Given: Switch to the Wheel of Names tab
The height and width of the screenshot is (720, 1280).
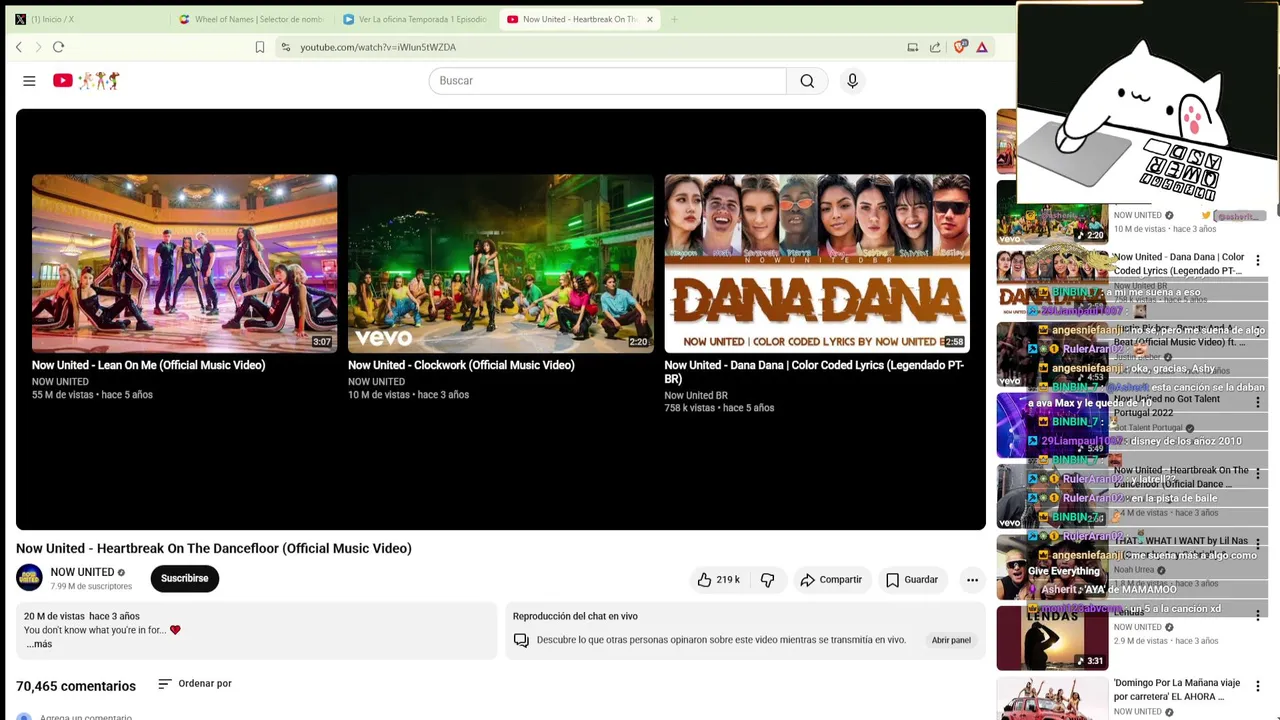Looking at the screenshot, I should [250, 19].
